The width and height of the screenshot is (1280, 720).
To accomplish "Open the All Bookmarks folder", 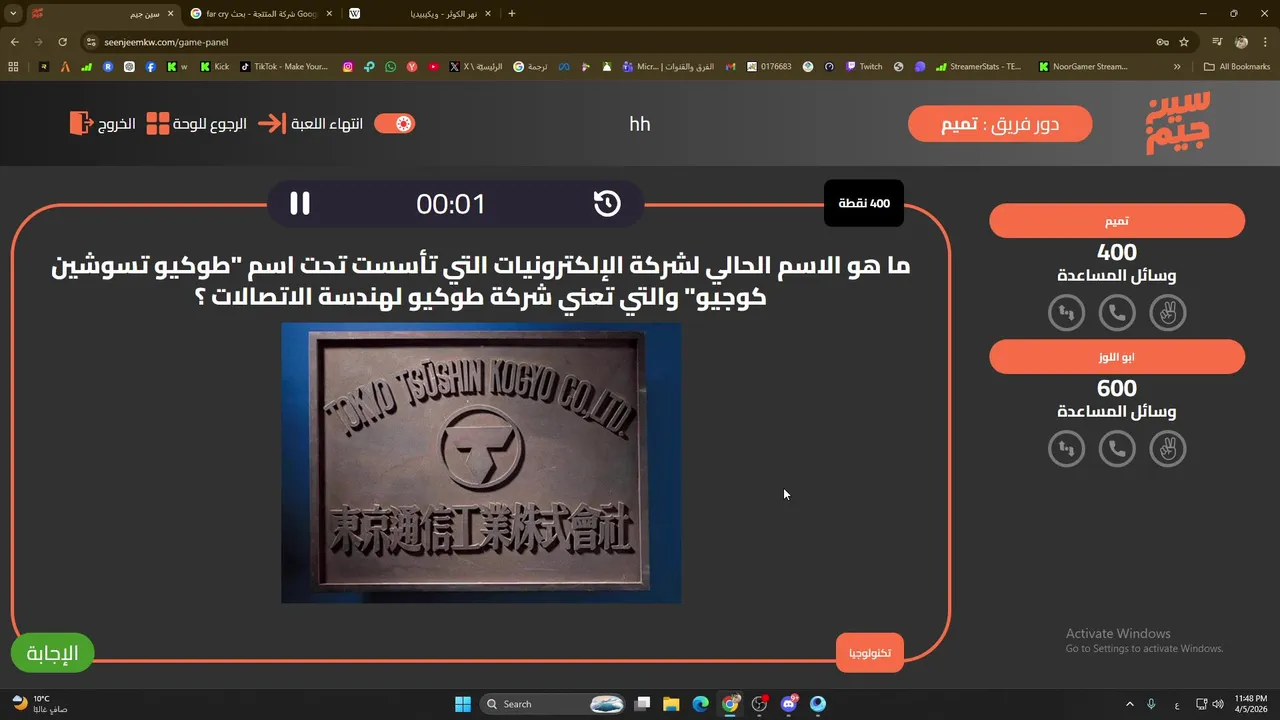I will pyautogui.click(x=1238, y=67).
